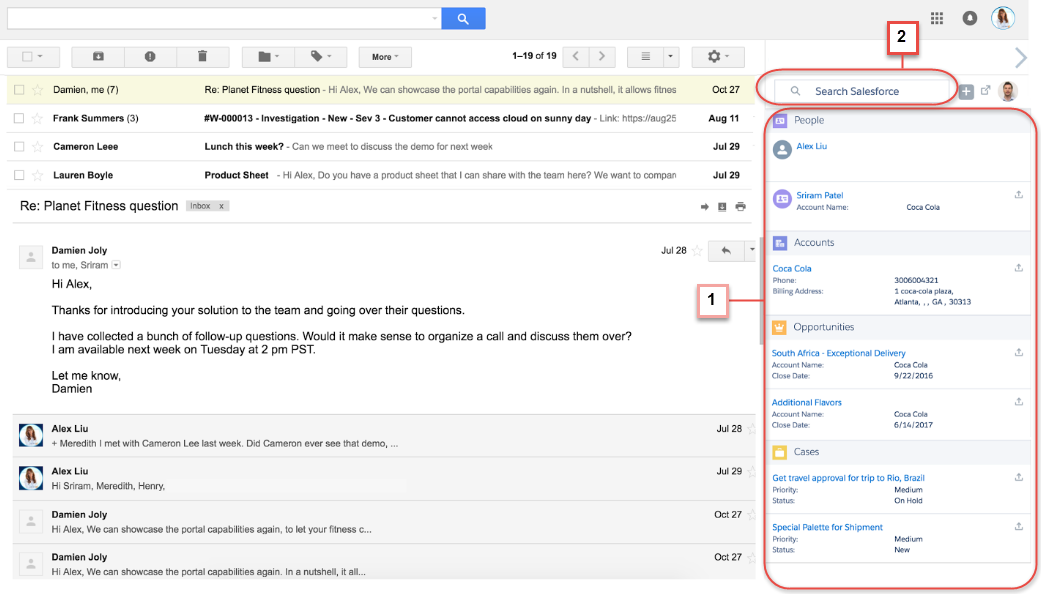
Task: Report conversation as spam
Action: tap(150, 57)
